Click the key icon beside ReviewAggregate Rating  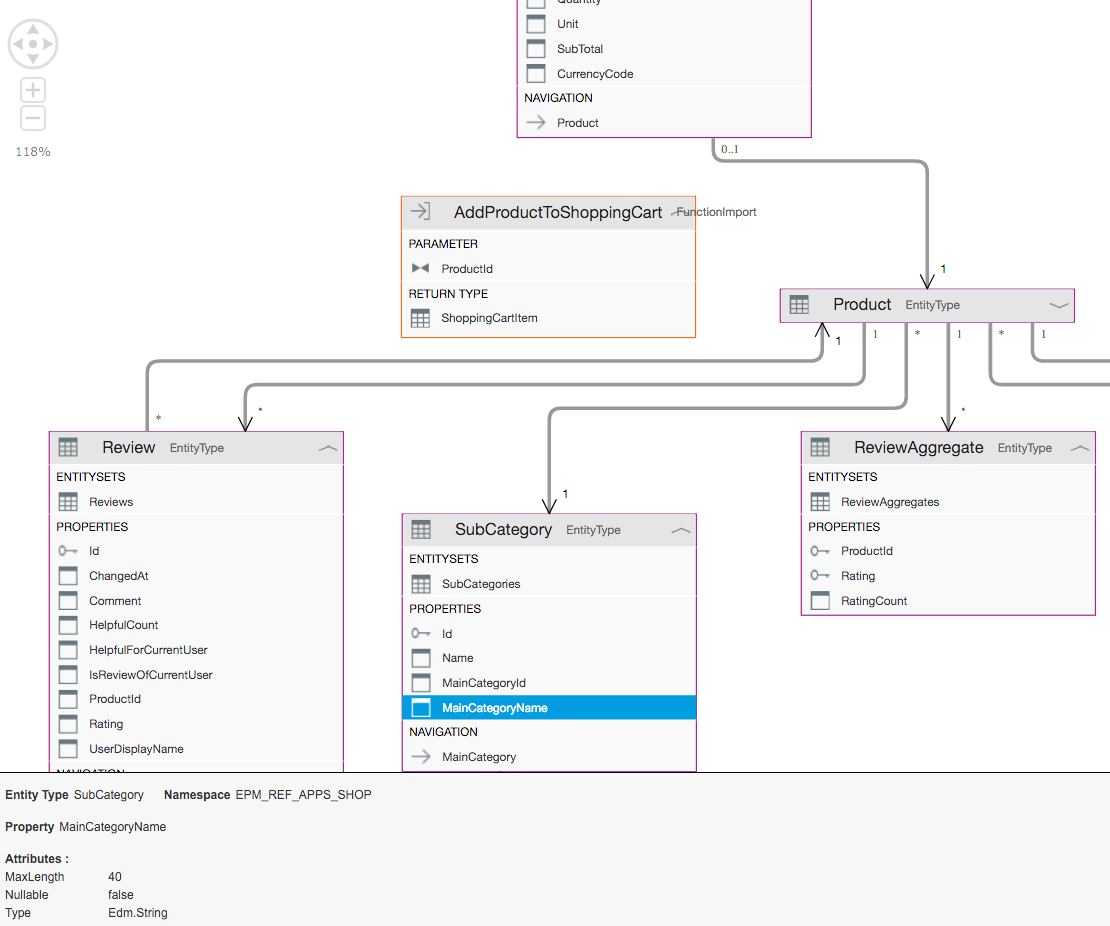[820, 576]
